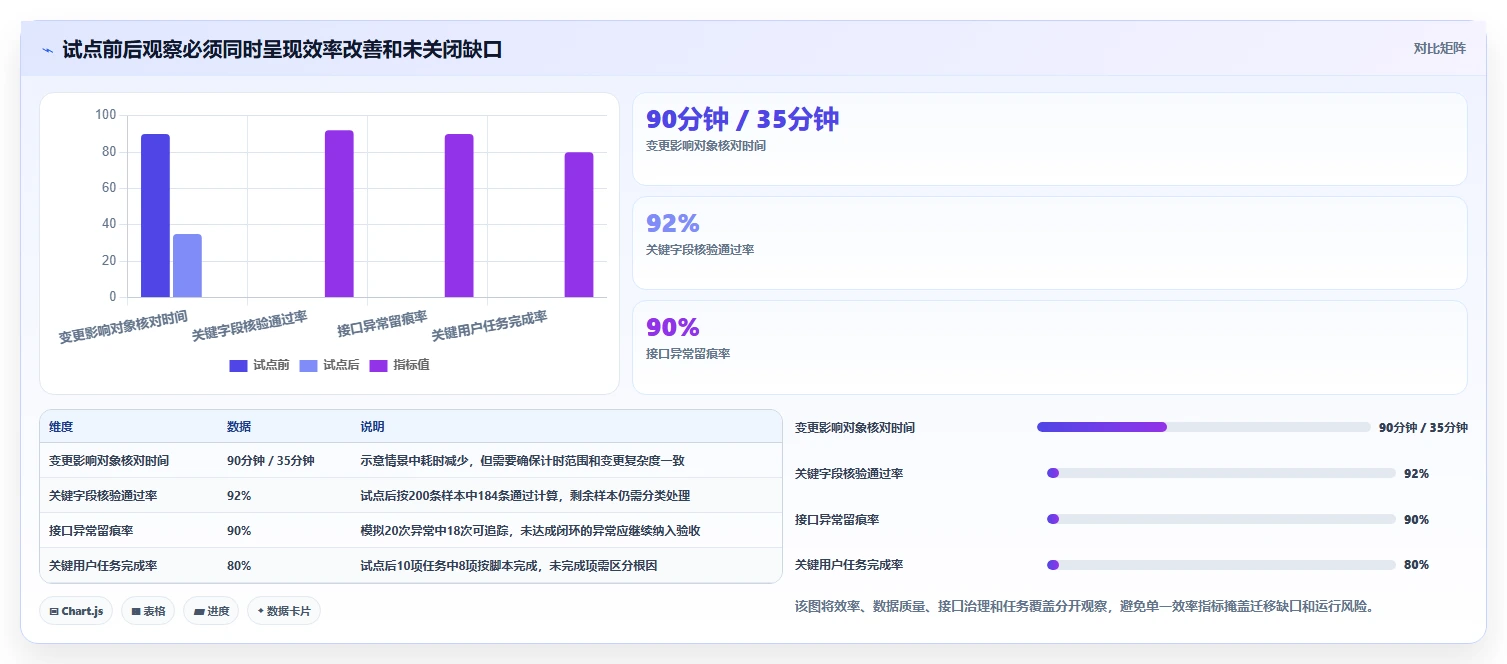Click description starting 试点后10项任务
This screenshot has height=664, width=1507.
(x=509, y=566)
